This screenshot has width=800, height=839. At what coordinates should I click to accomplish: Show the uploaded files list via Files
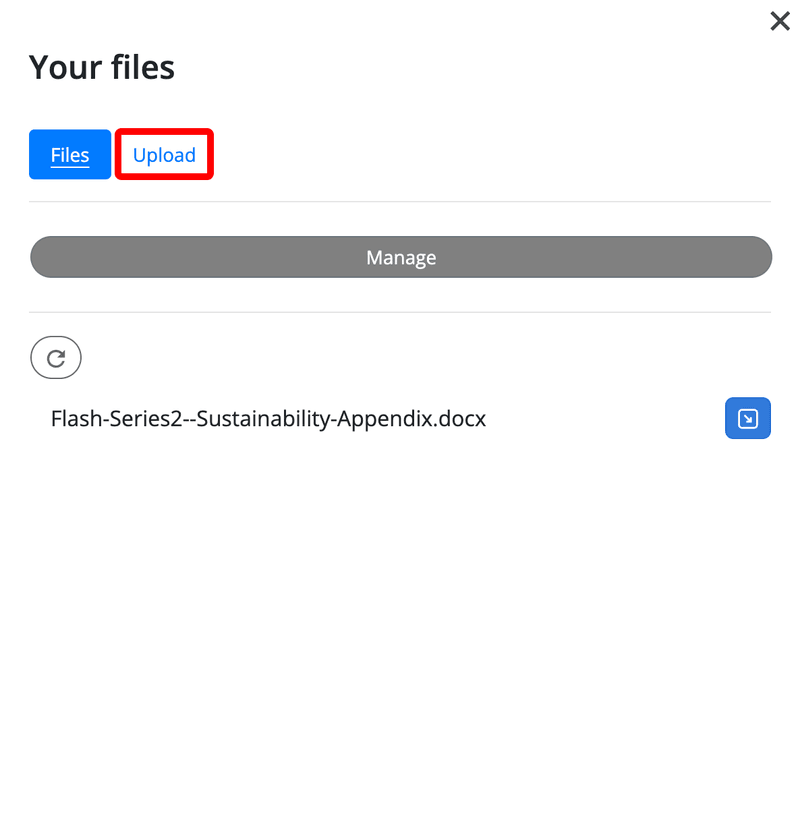point(70,155)
